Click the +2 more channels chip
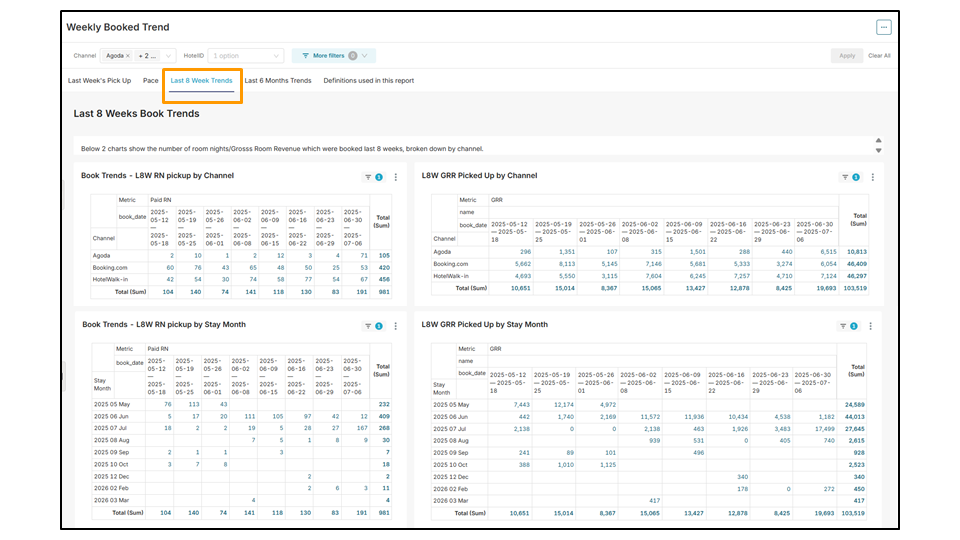The height and width of the screenshot is (540, 960). (x=147, y=56)
